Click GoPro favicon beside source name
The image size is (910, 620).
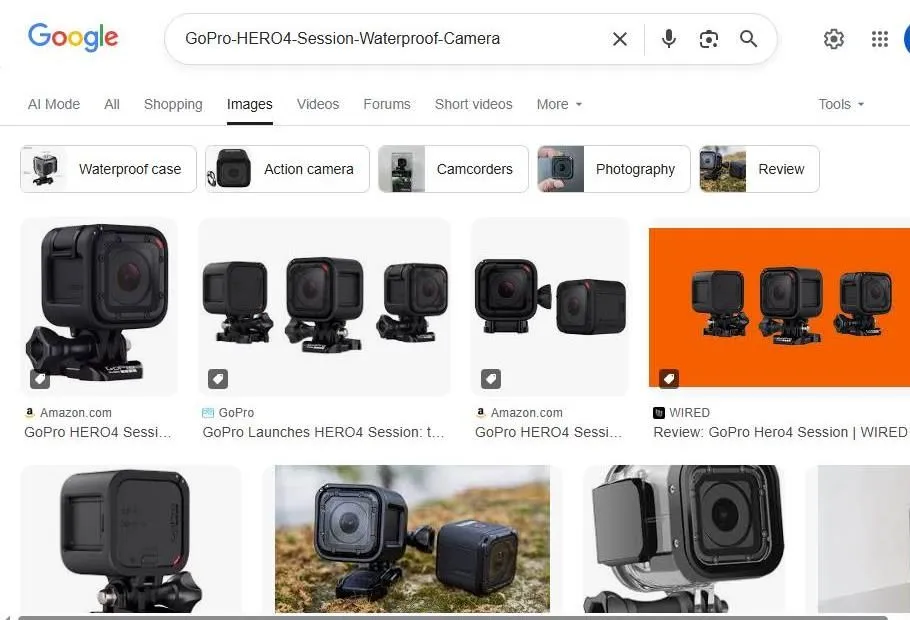(x=208, y=413)
